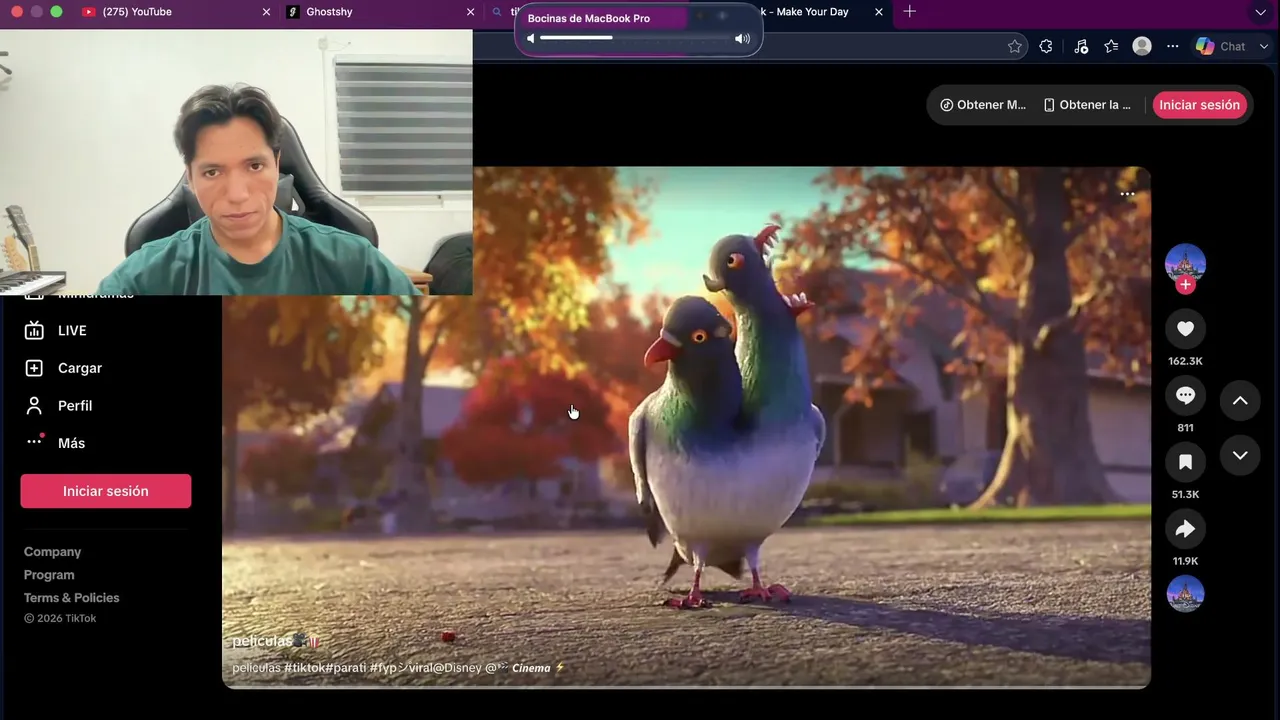Screen dimensions: 1280x720
Task: Open the tab search dropdown arrow
Action: [x=1260, y=12]
